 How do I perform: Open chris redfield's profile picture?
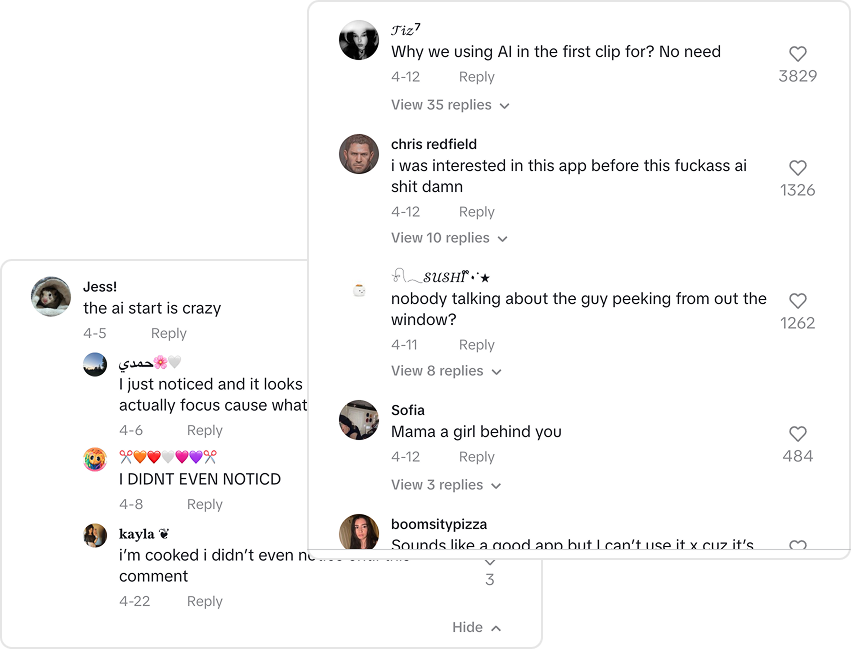[x=359, y=154]
